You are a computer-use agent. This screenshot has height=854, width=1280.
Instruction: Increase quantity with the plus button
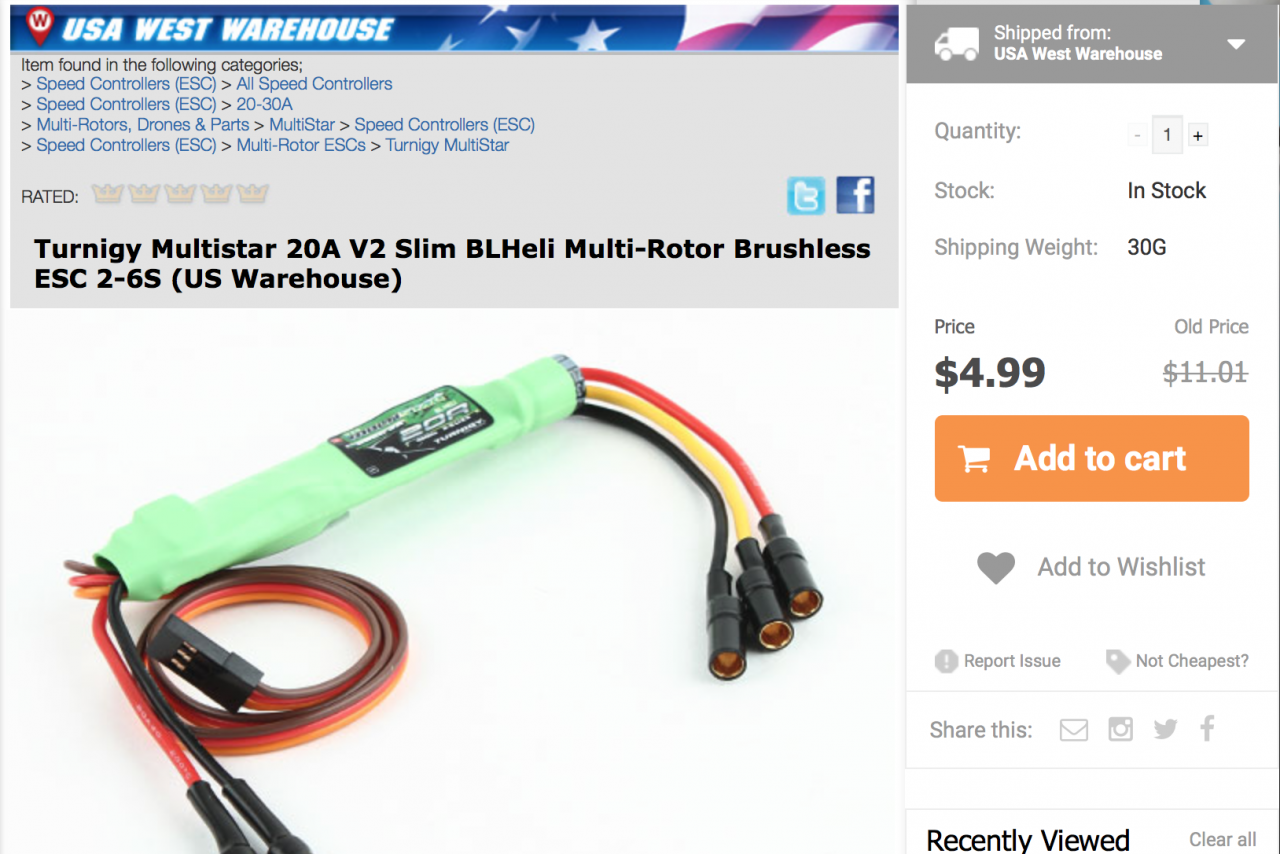click(1198, 135)
